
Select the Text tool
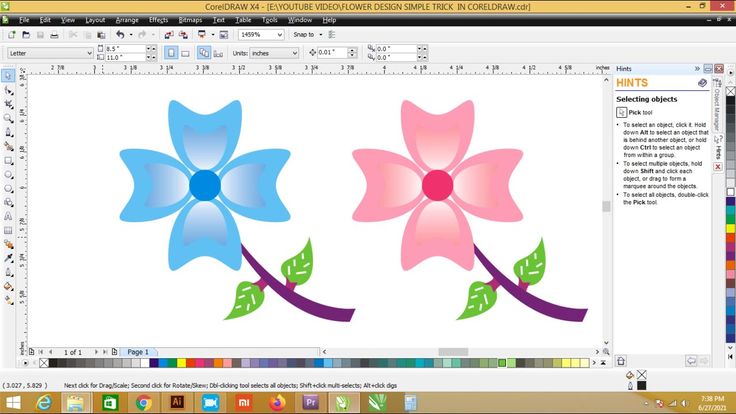click(x=8, y=215)
